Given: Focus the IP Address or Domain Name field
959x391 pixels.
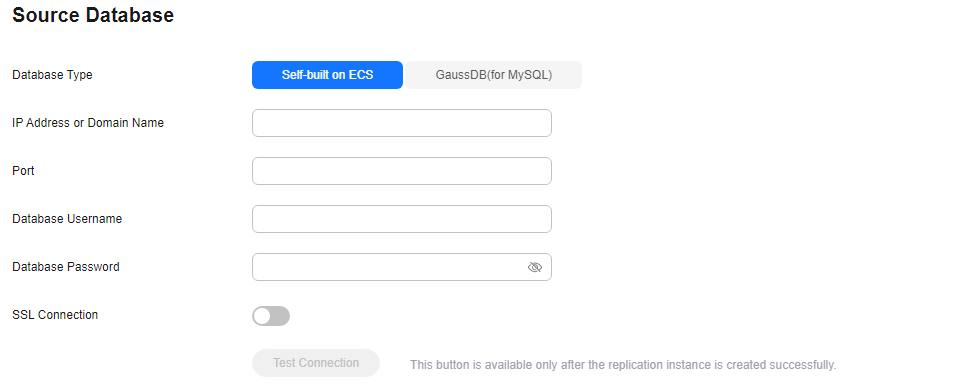Looking at the screenshot, I should point(402,123).
